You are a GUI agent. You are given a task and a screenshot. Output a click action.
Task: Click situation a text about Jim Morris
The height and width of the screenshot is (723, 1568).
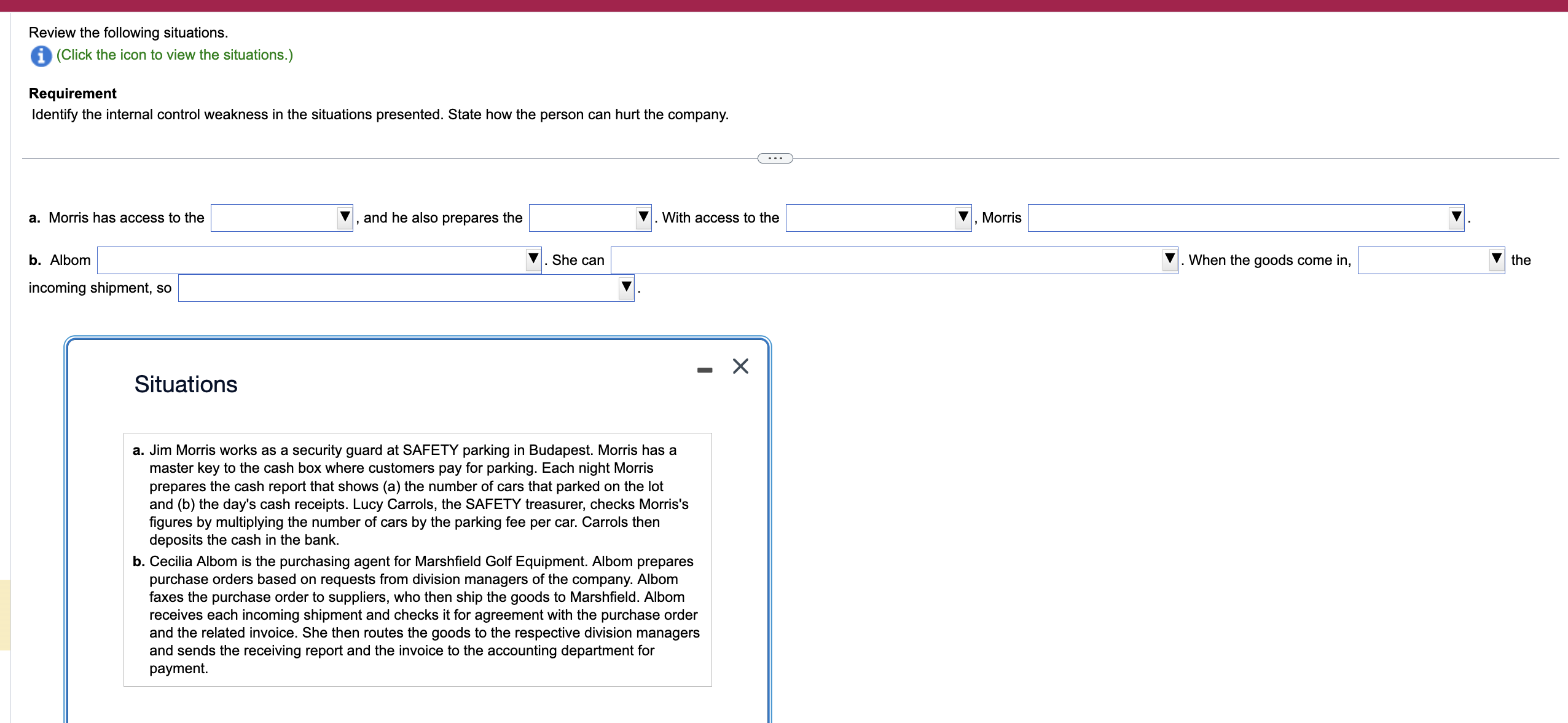pyautogui.click(x=412, y=494)
